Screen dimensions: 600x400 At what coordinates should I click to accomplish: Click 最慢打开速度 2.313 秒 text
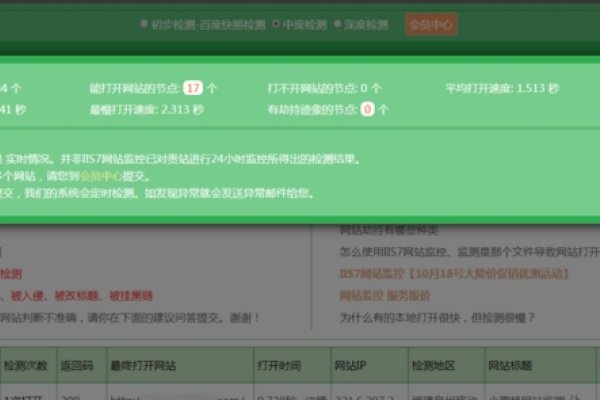tap(147, 110)
